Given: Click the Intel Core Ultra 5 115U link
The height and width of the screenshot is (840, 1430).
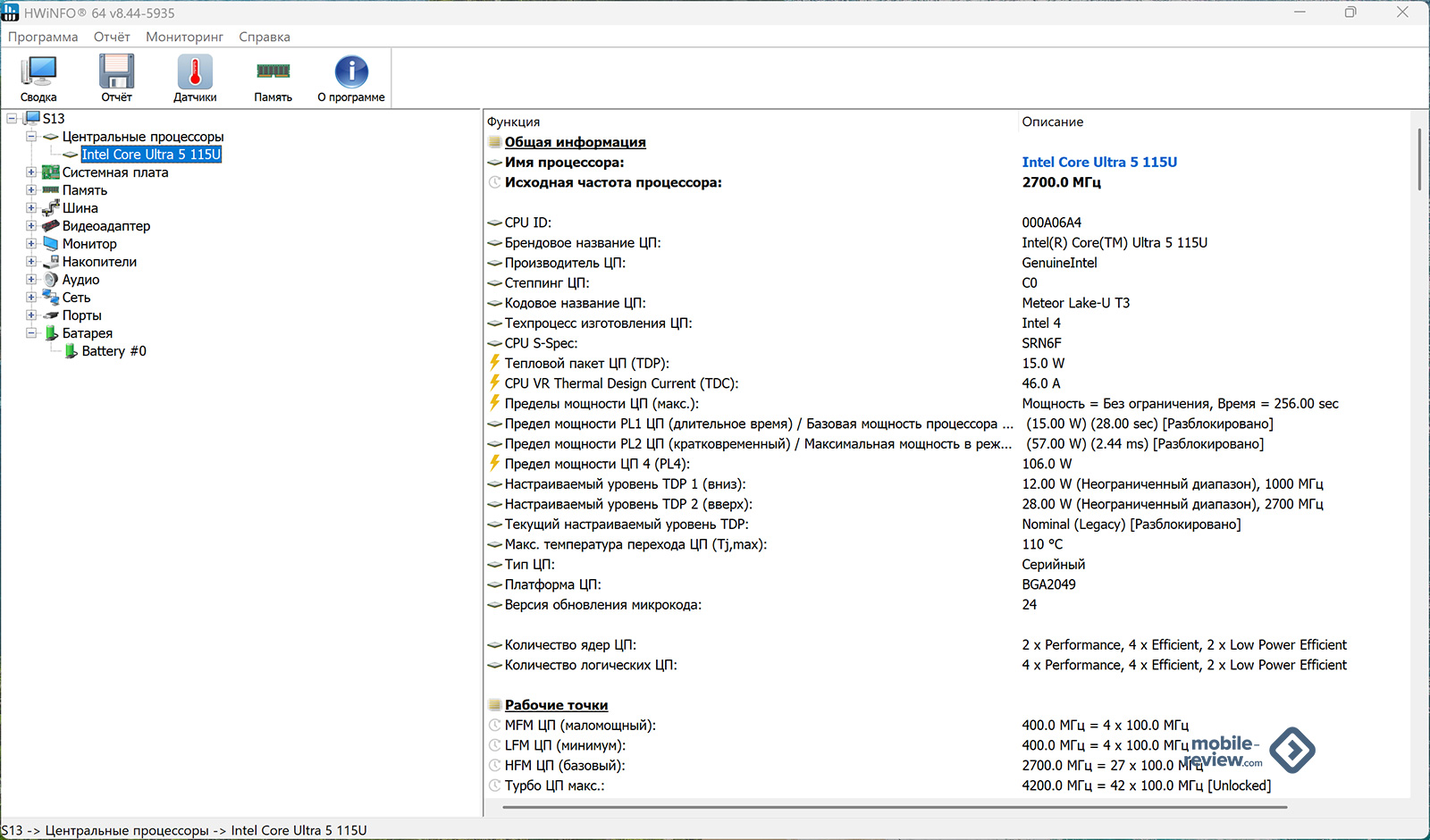Looking at the screenshot, I should pyautogui.click(x=1099, y=163).
